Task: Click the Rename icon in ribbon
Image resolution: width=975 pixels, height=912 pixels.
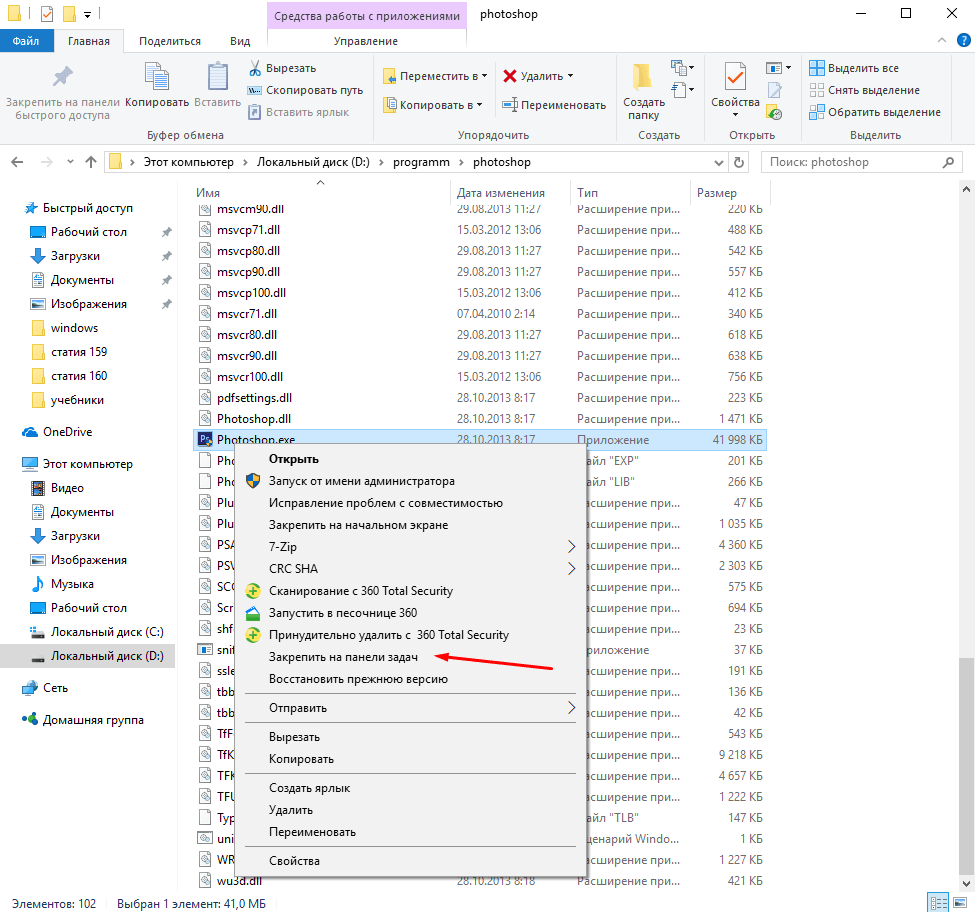Action: (509, 105)
